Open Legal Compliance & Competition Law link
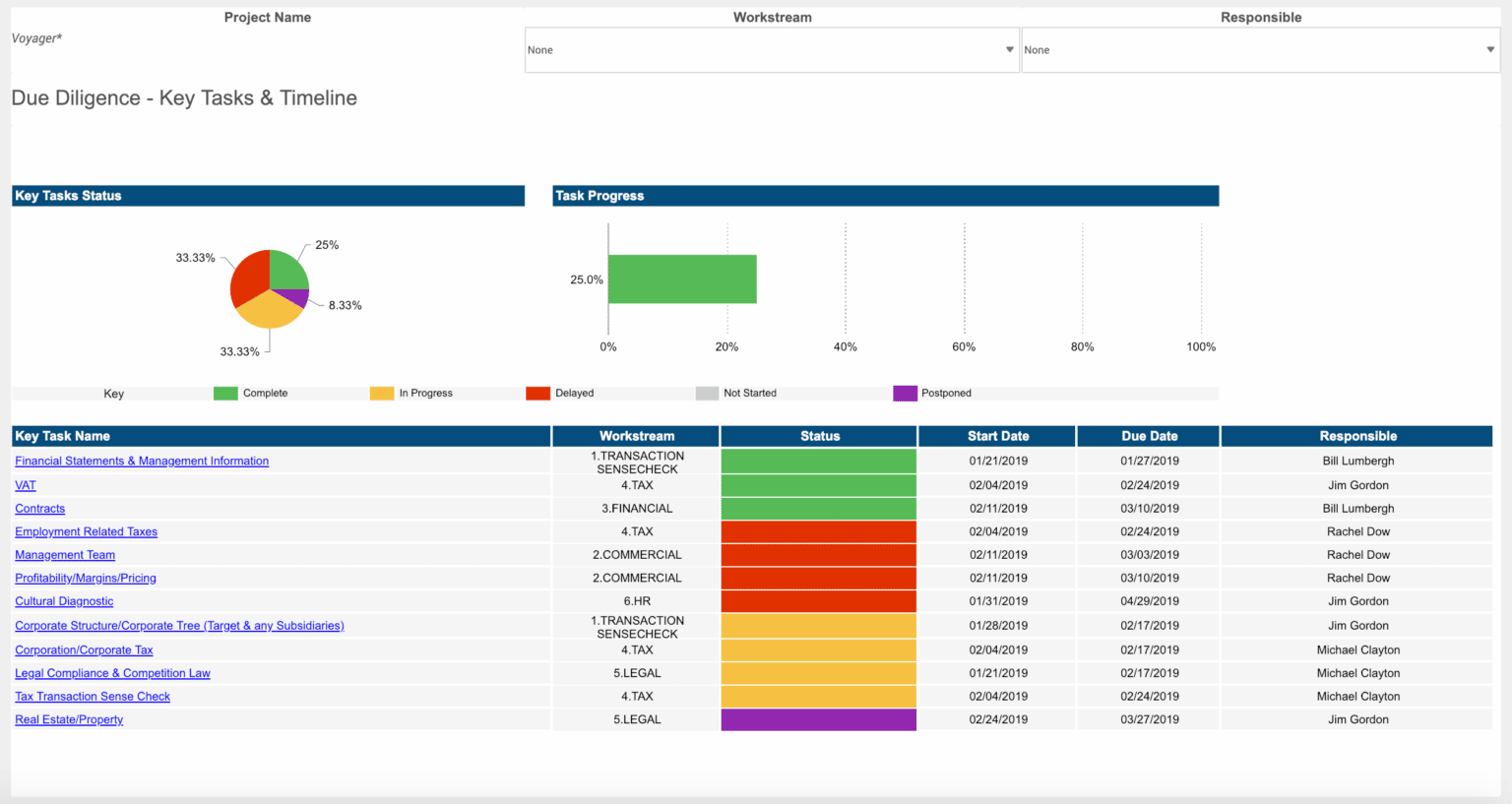The width and height of the screenshot is (1512, 804). tap(112, 674)
